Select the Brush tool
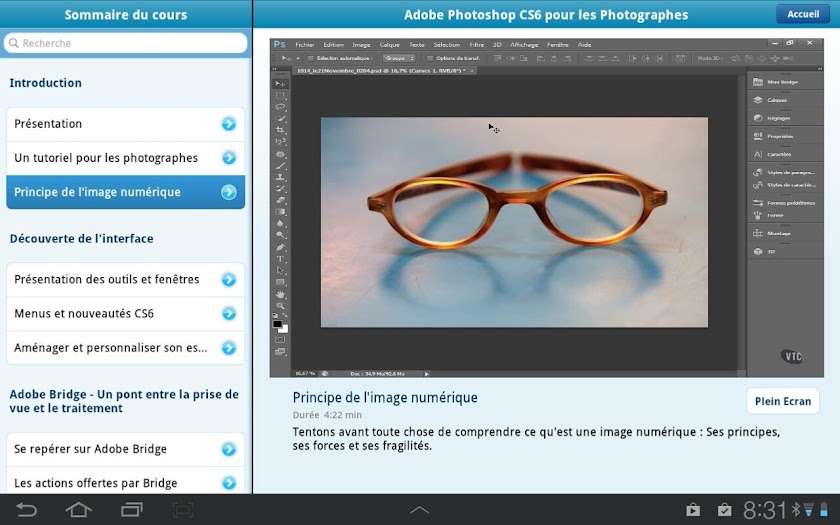The image size is (840, 525). [280, 166]
